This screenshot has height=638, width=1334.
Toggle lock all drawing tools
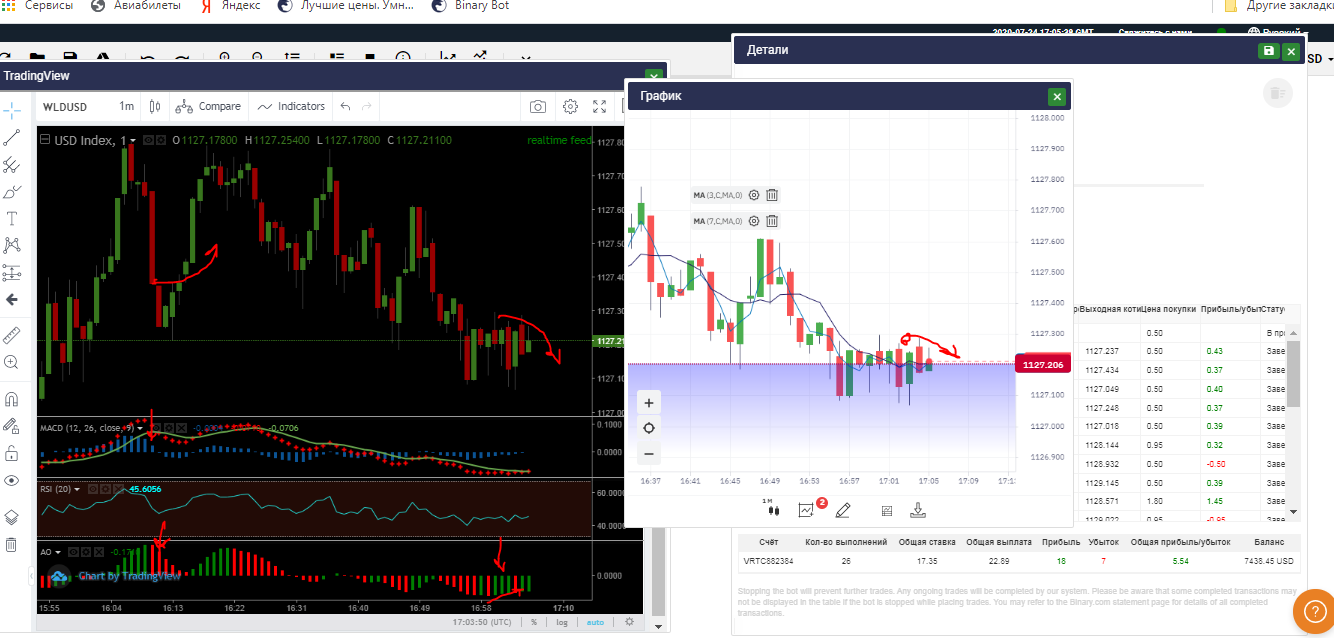click(12, 453)
